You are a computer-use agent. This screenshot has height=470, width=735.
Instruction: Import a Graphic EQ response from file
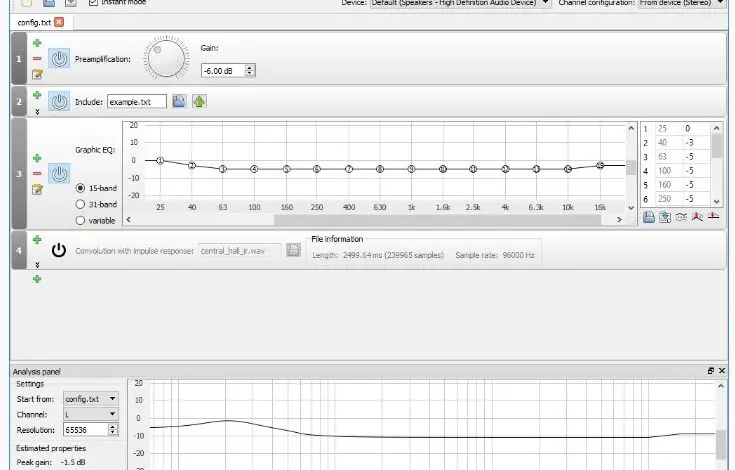click(x=649, y=217)
